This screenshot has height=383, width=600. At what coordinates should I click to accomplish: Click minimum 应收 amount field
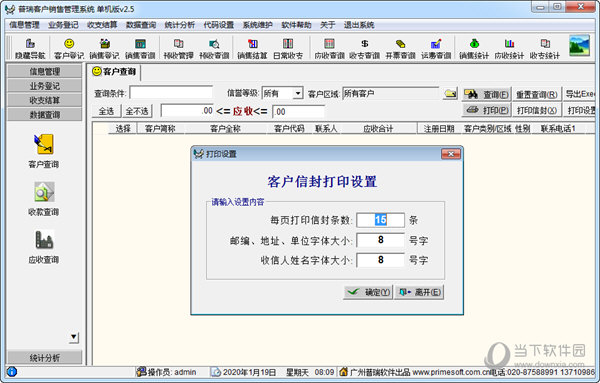[x=187, y=111]
